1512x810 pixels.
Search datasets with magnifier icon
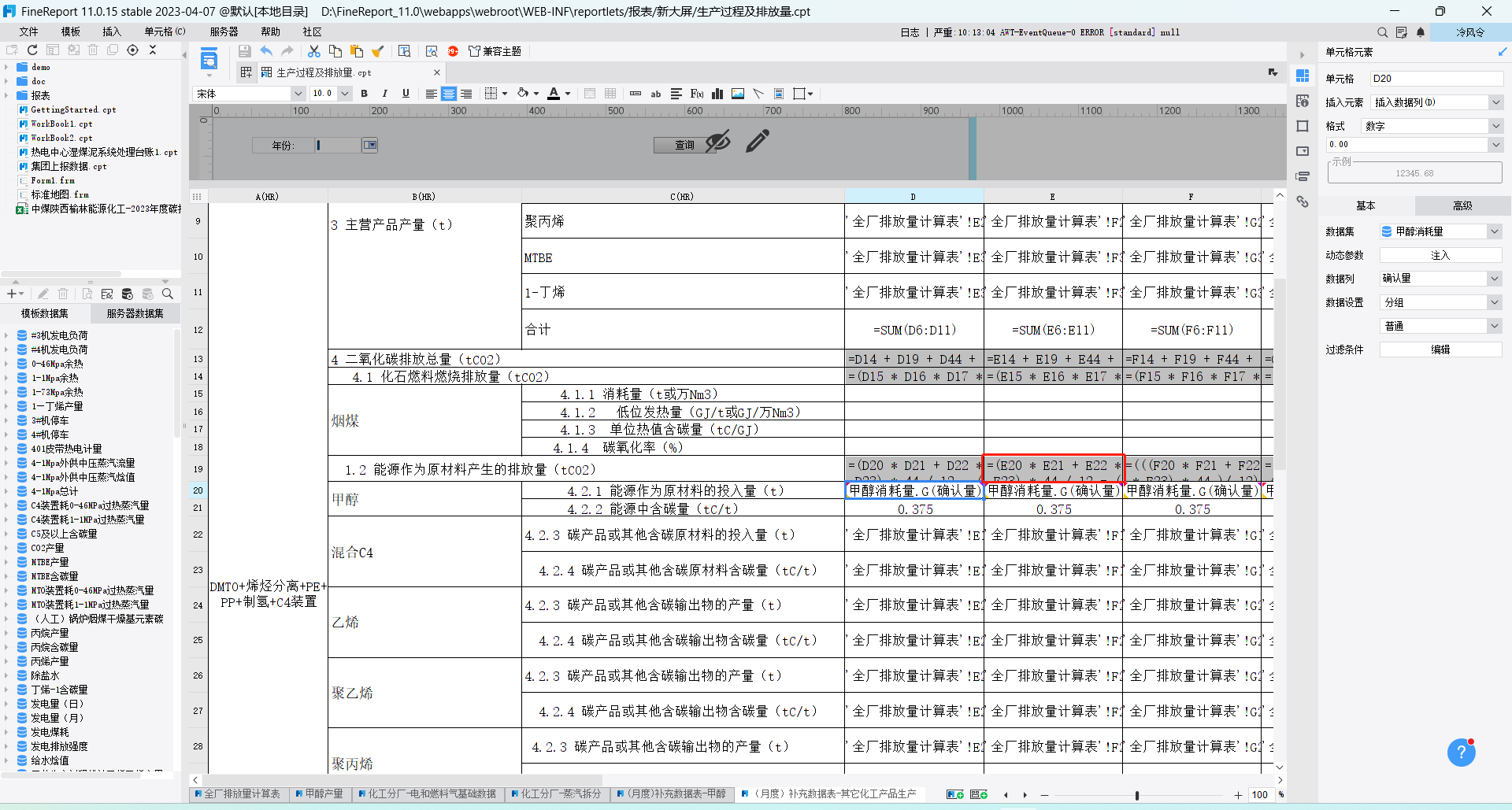click(x=168, y=294)
